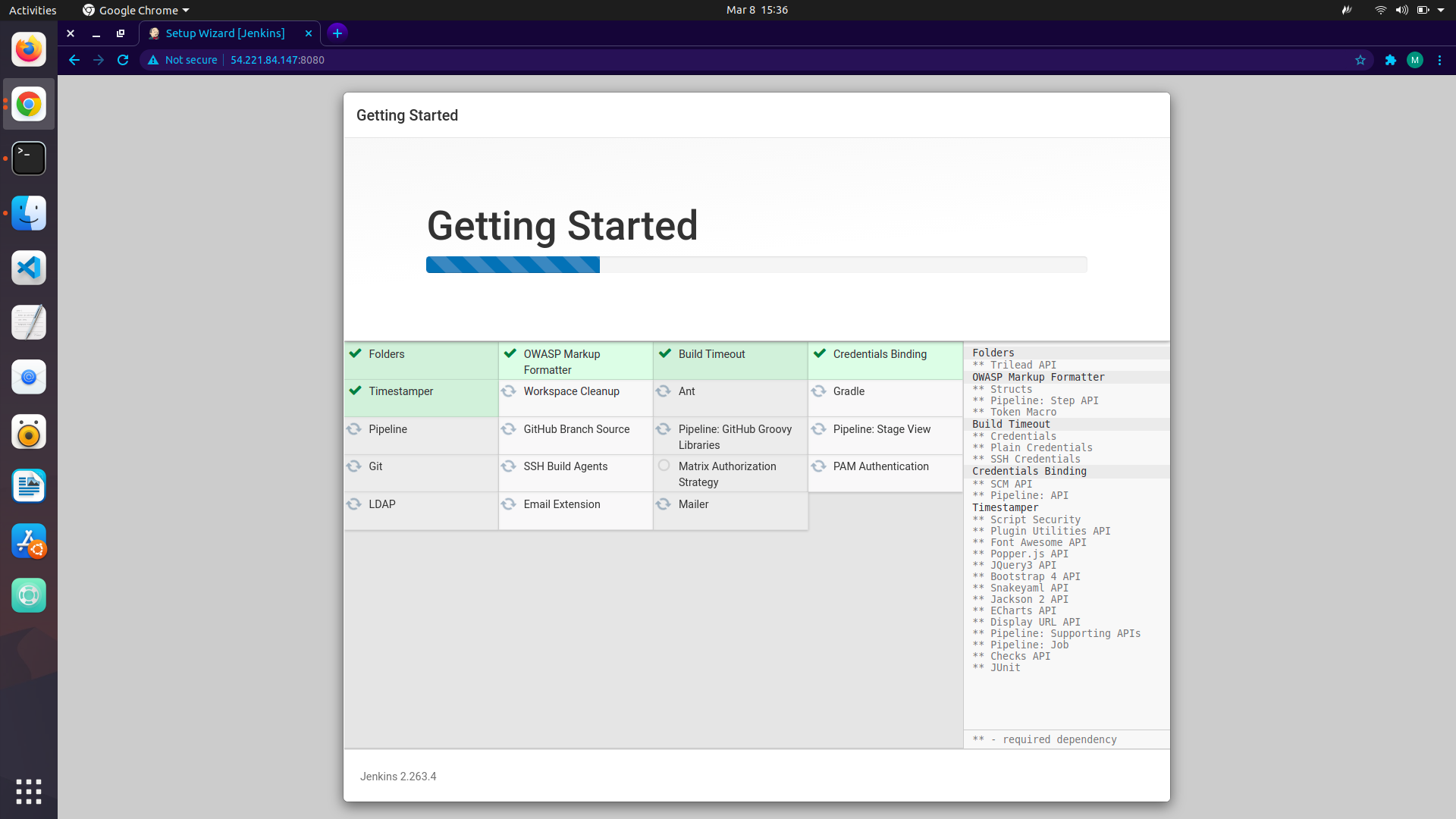
Task: Click the pending icon beside Ant
Action: [664, 391]
